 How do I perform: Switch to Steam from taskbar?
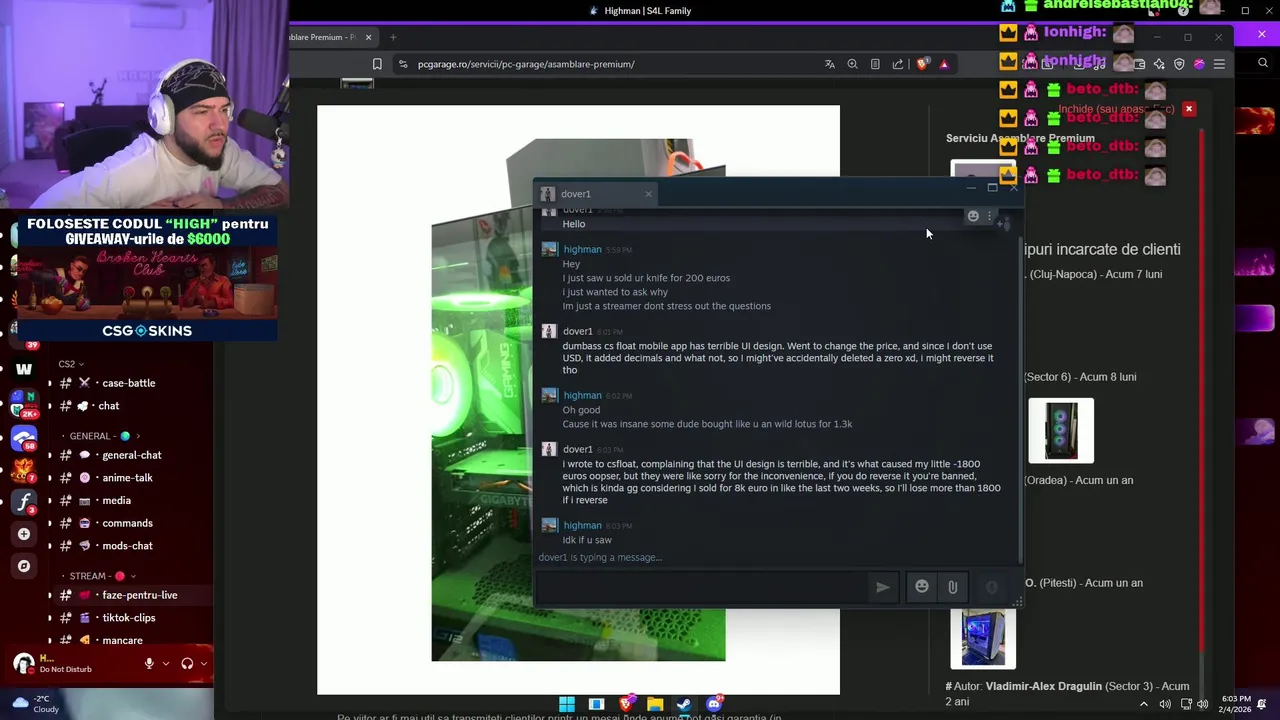pos(684,704)
